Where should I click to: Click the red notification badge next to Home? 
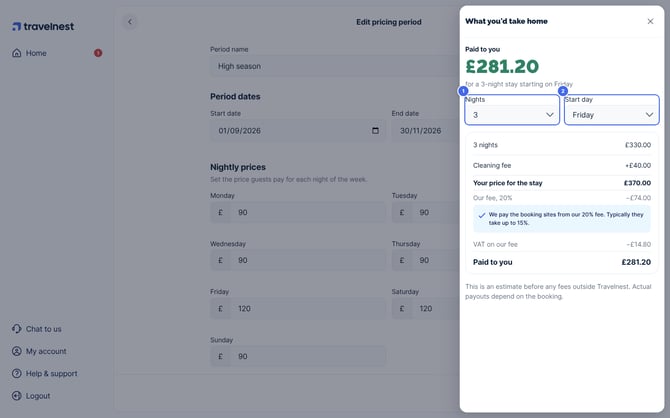(x=98, y=53)
